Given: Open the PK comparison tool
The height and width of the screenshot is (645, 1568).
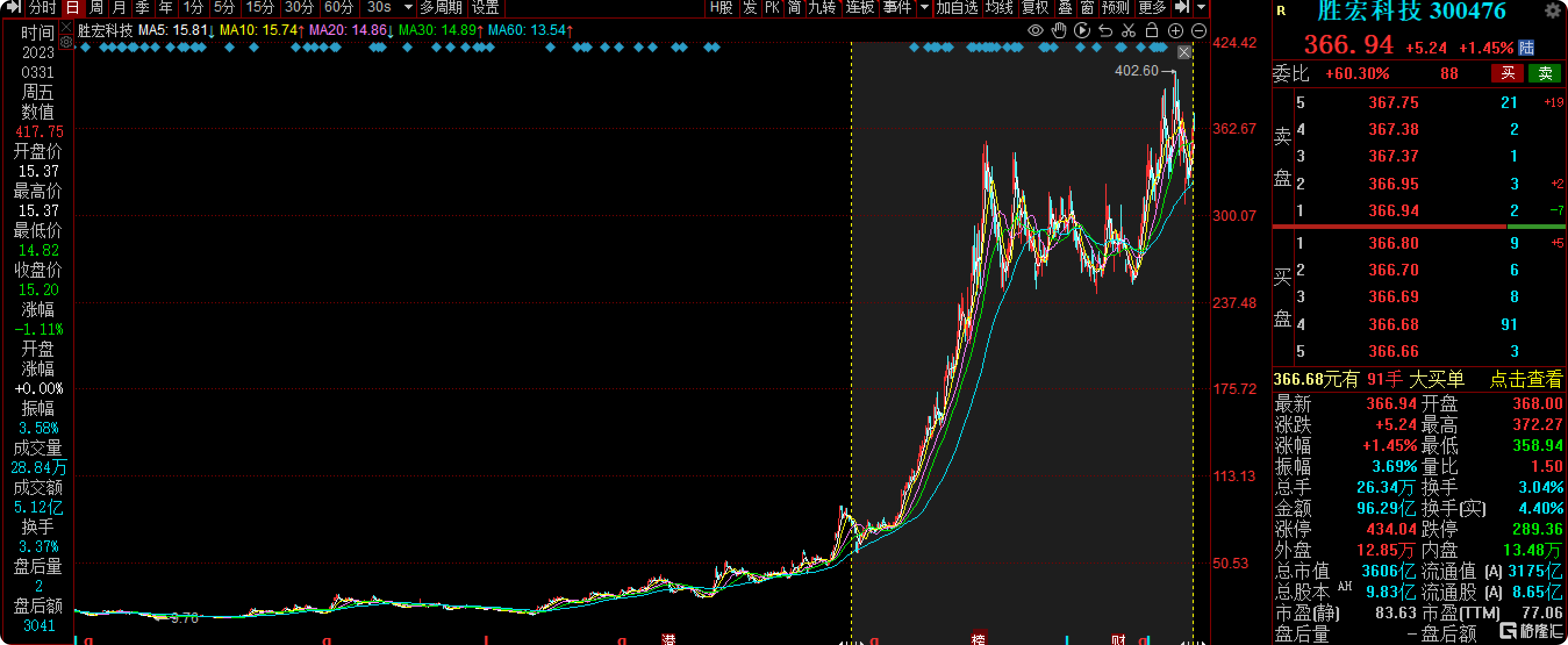Looking at the screenshot, I should coord(772,8).
